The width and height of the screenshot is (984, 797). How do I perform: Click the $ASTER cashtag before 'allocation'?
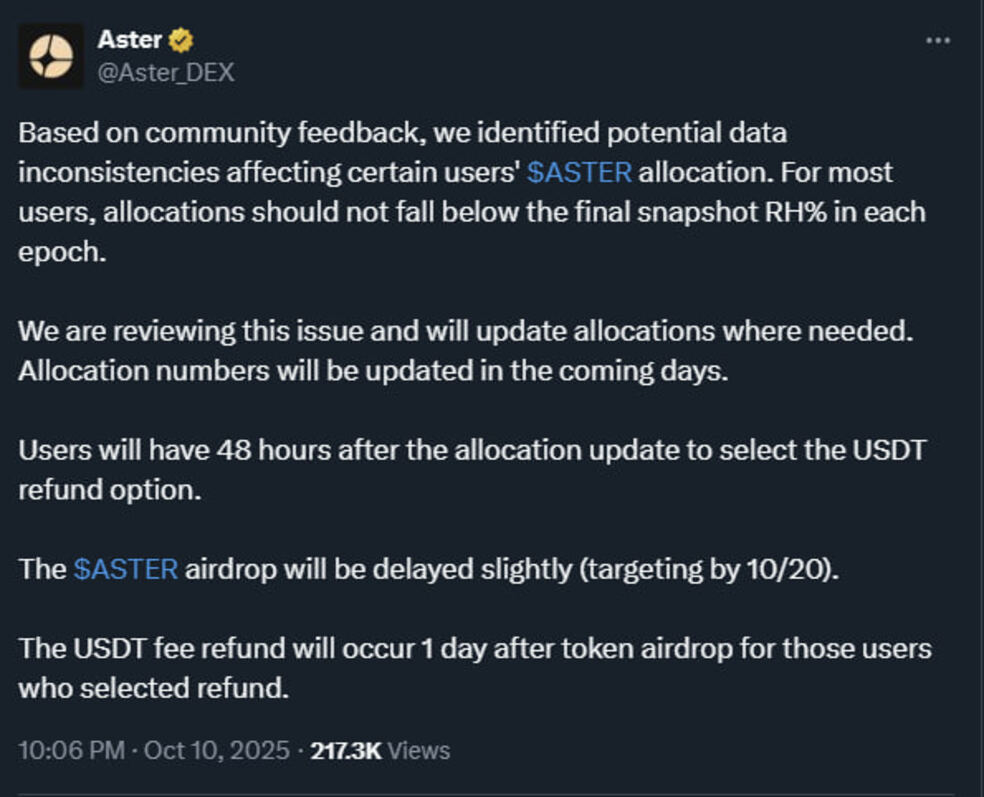[x=579, y=172]
